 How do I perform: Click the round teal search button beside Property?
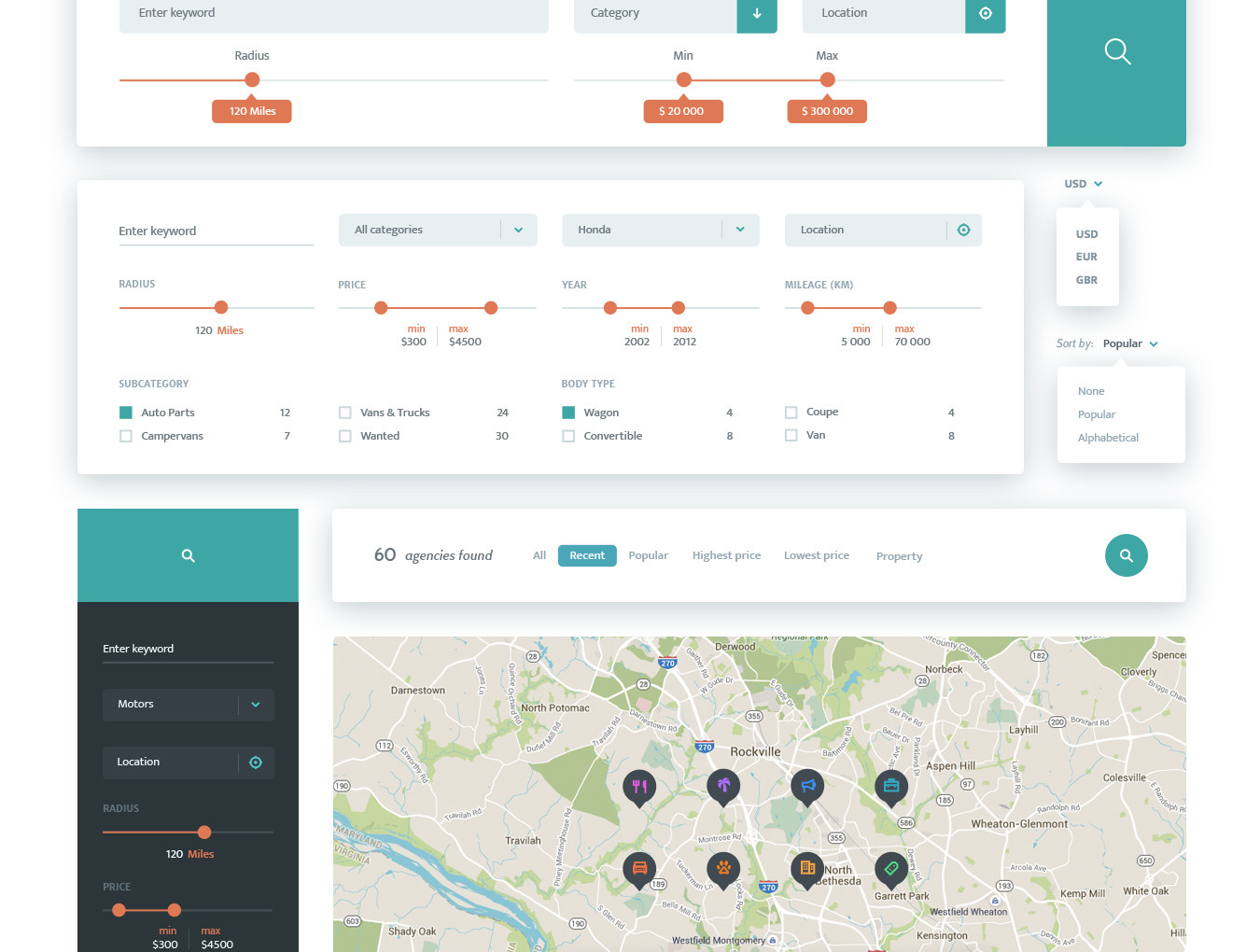click(x=1126, y=555)
